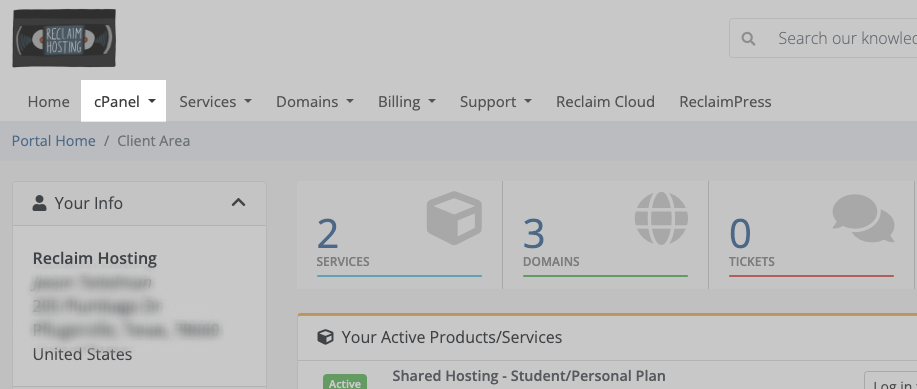Collapse the Your Info panel chevron
The image size is (917, 389).
point(238,203)
